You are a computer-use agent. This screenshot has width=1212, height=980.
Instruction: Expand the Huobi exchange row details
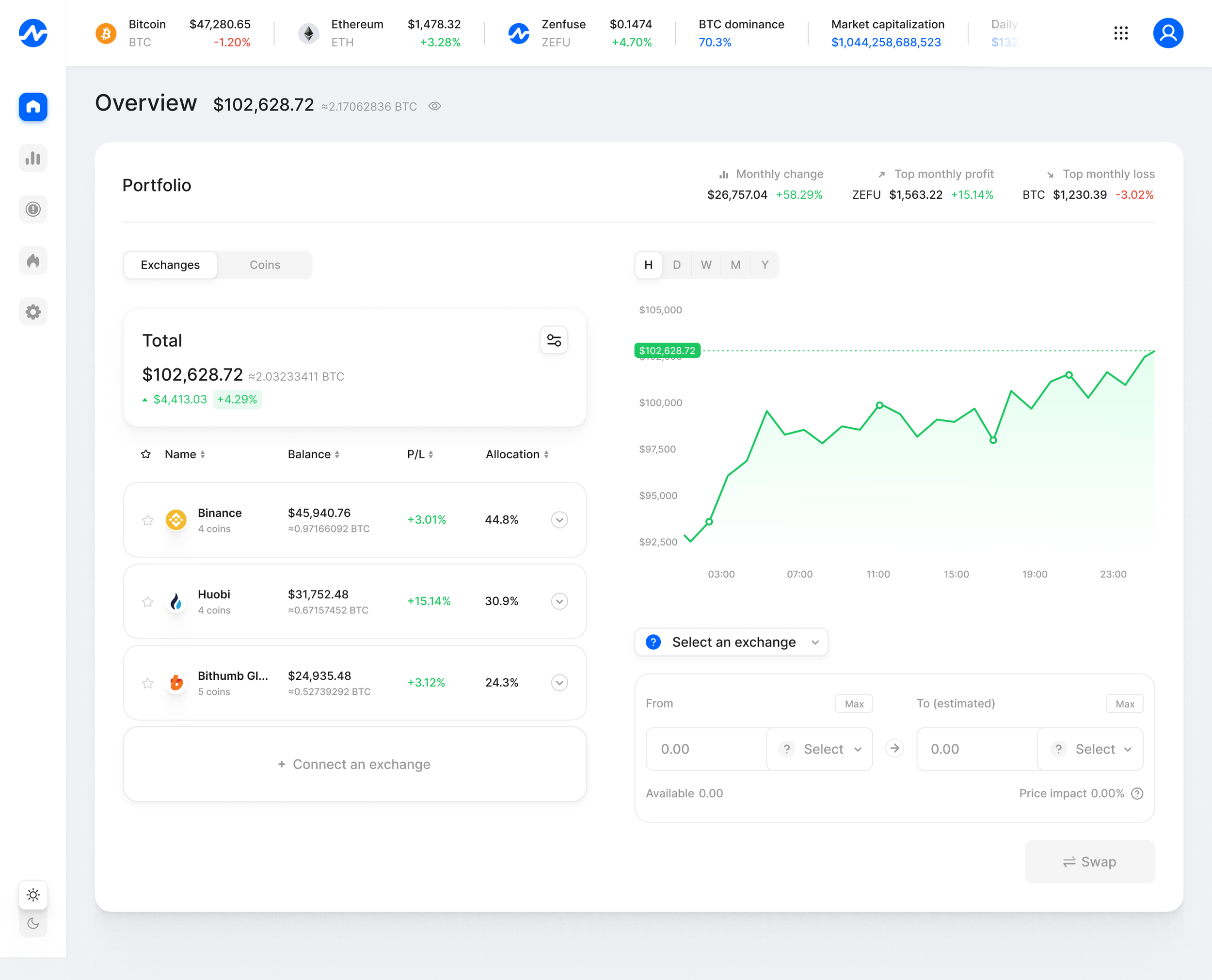tap(559, 601)
